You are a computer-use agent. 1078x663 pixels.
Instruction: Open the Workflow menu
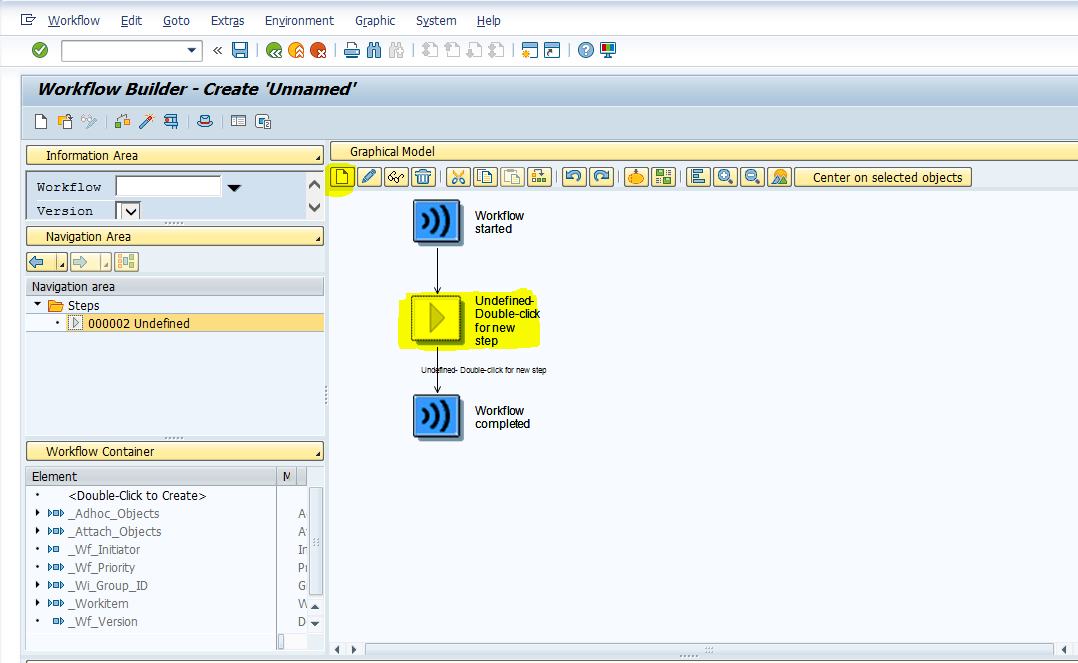coord(73,20)
